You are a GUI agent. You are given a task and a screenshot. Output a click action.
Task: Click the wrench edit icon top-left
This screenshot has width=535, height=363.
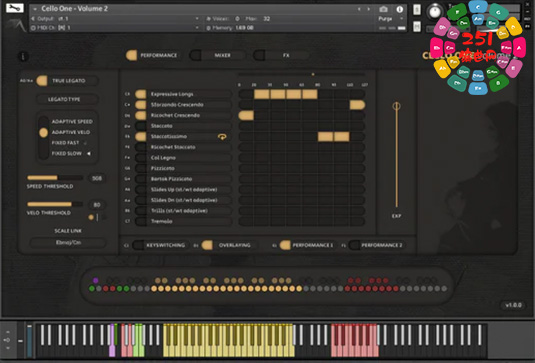15,8
